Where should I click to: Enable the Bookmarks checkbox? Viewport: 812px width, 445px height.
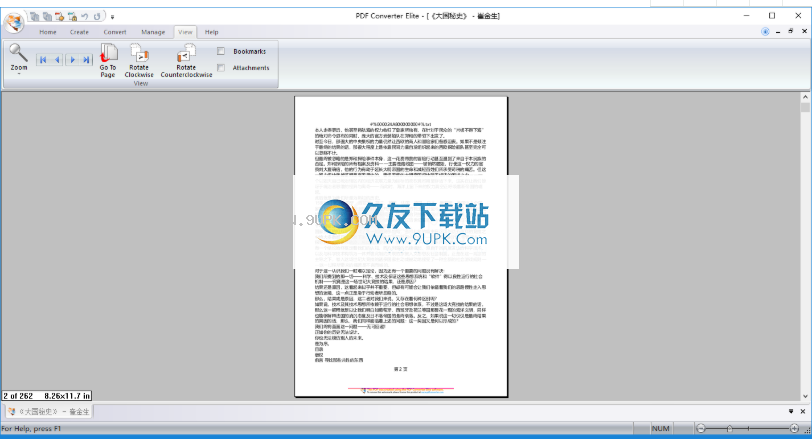[221, 51]
